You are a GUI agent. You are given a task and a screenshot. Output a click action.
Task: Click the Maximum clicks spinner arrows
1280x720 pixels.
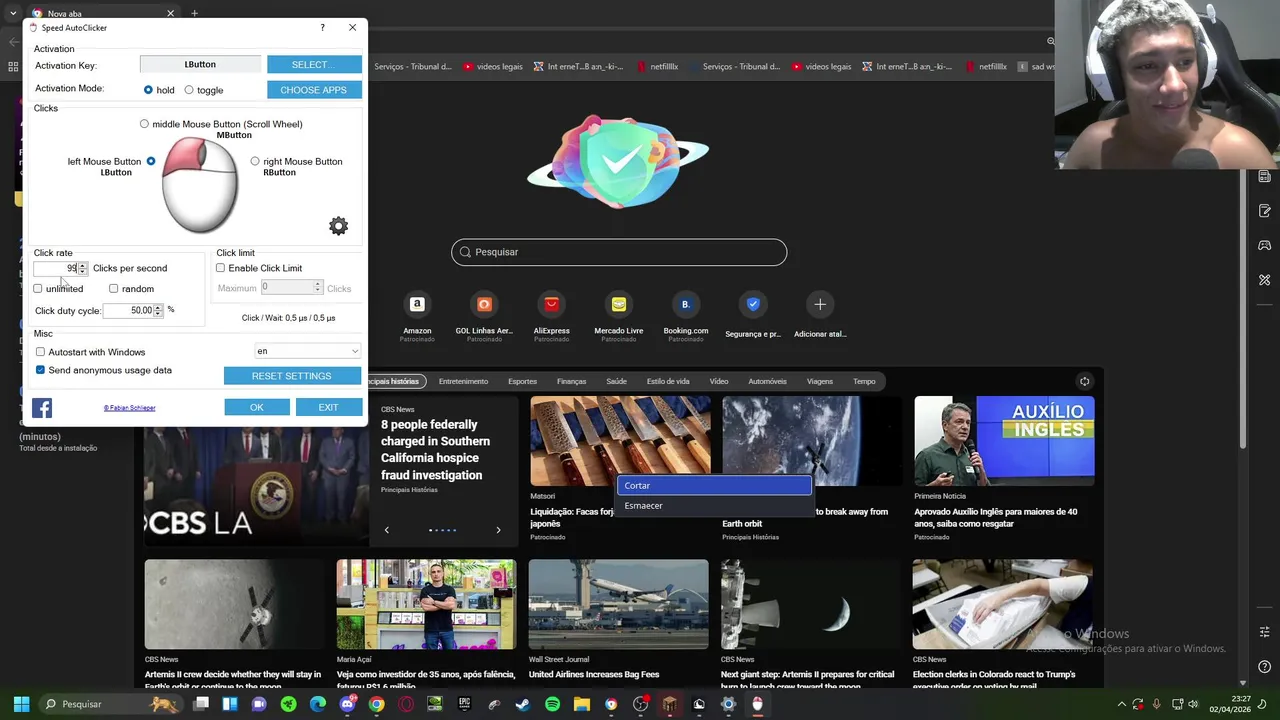(318, 288)
